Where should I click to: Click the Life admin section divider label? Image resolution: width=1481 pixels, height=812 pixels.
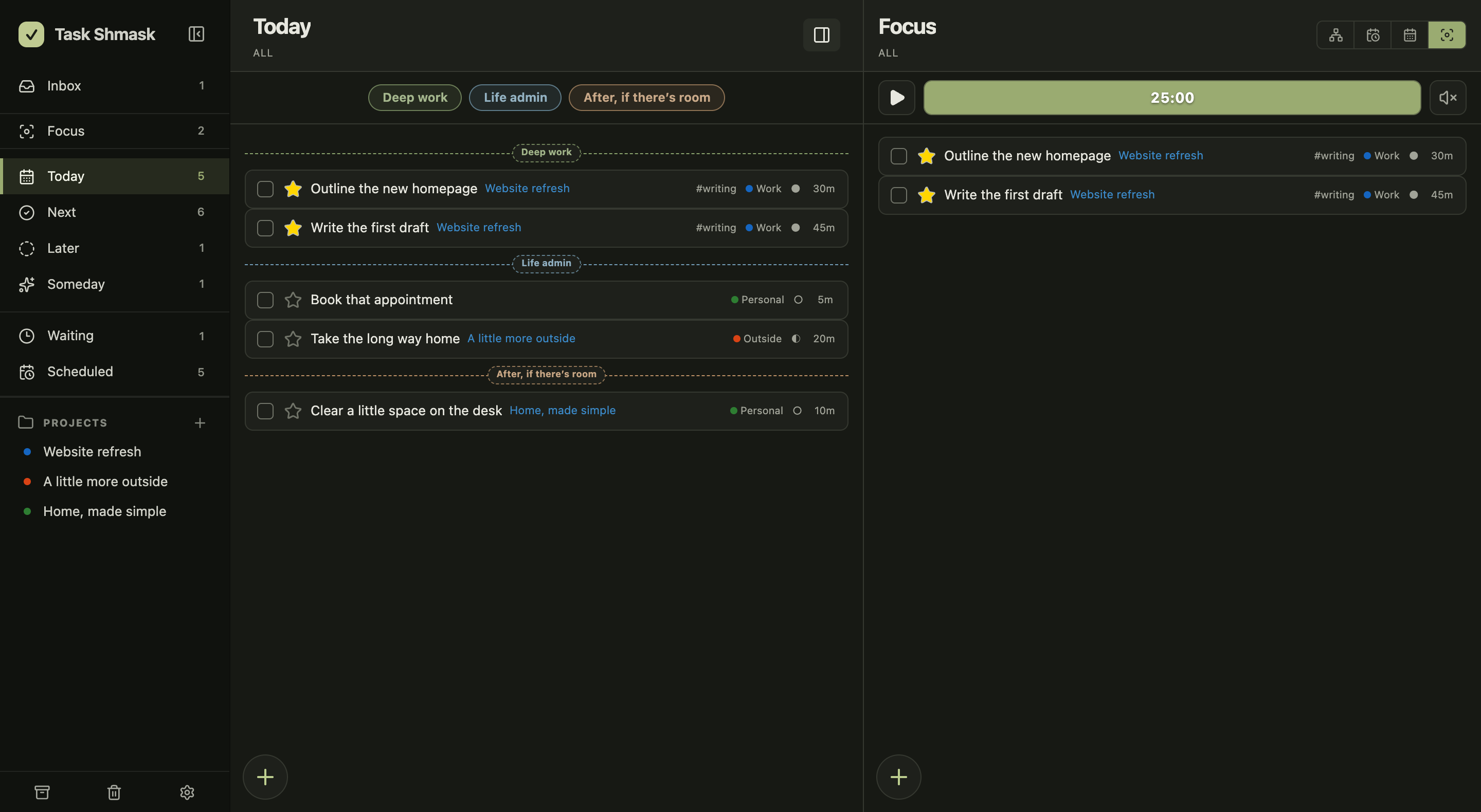pyautogui.click(x=546, y=263)
